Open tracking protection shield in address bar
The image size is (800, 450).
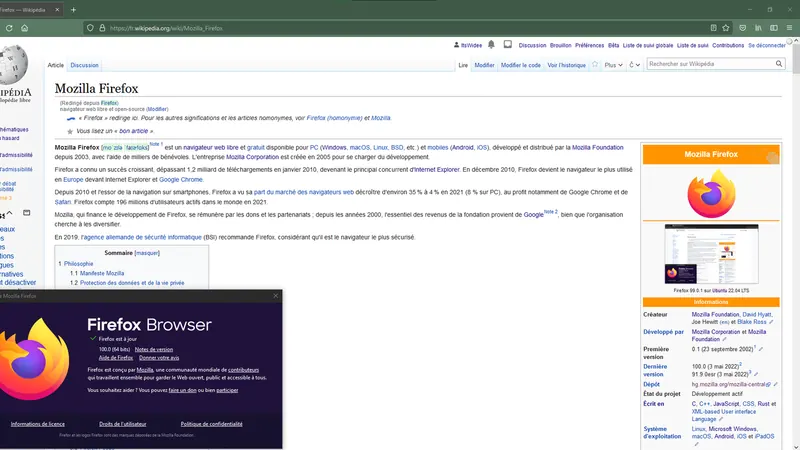coord(90,28)
